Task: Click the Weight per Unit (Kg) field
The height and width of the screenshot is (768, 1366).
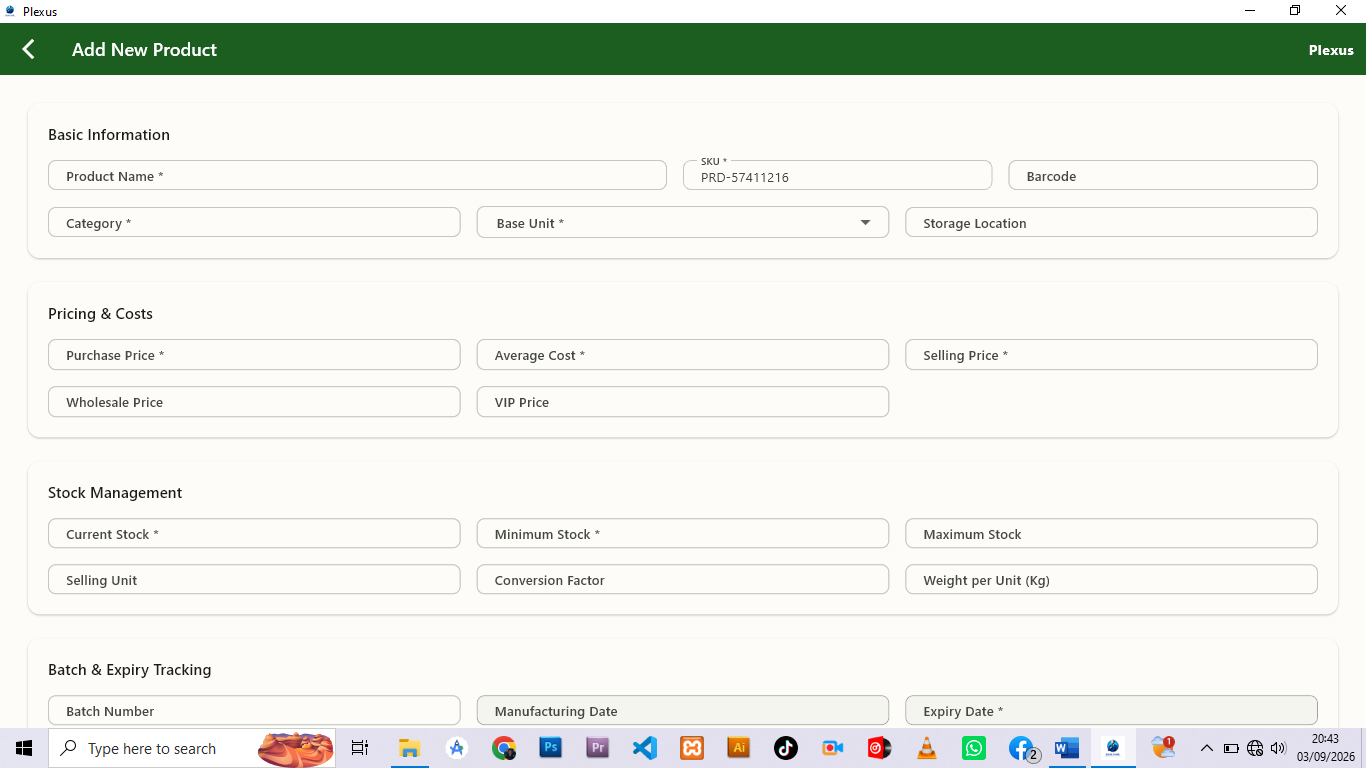Action: tap(1111, 579)
